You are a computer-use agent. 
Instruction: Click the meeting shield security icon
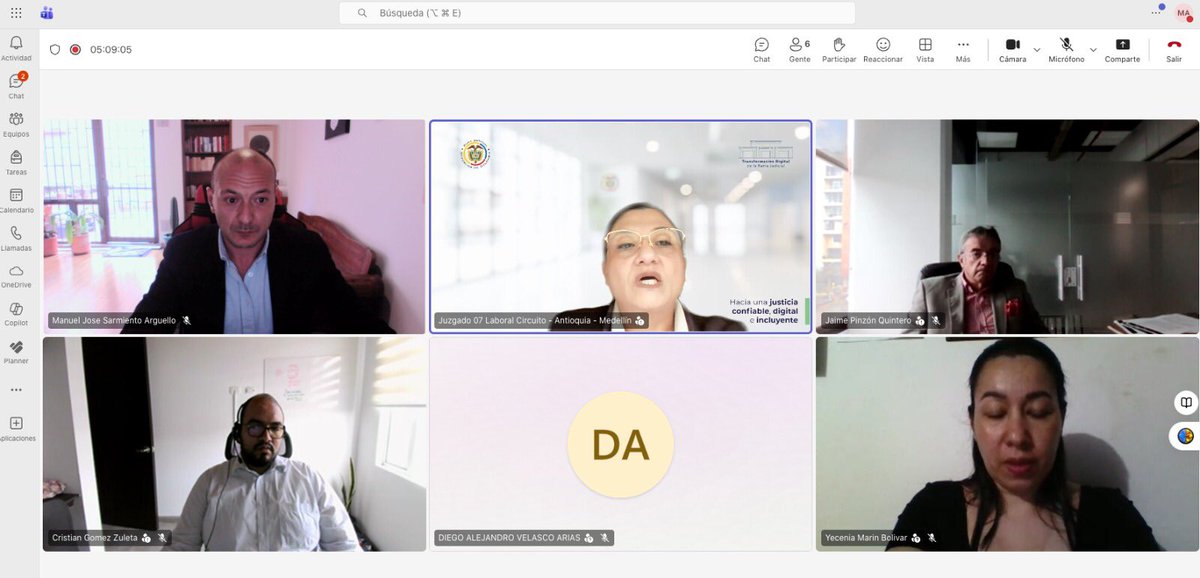pyautogui.click(x=55, y=49)
